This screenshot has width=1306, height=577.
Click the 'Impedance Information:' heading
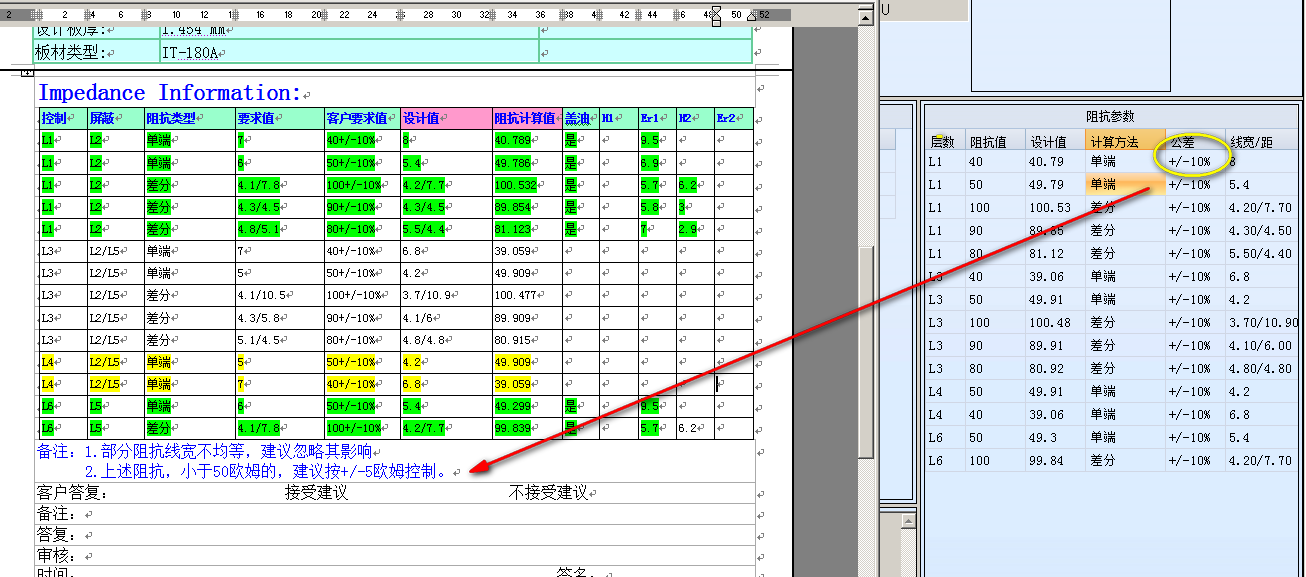tap(169, 93)
